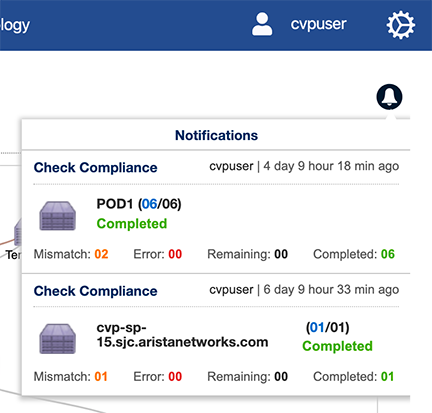
Task: Click the partially hidden topology device icon
Action: pos(18,232)
